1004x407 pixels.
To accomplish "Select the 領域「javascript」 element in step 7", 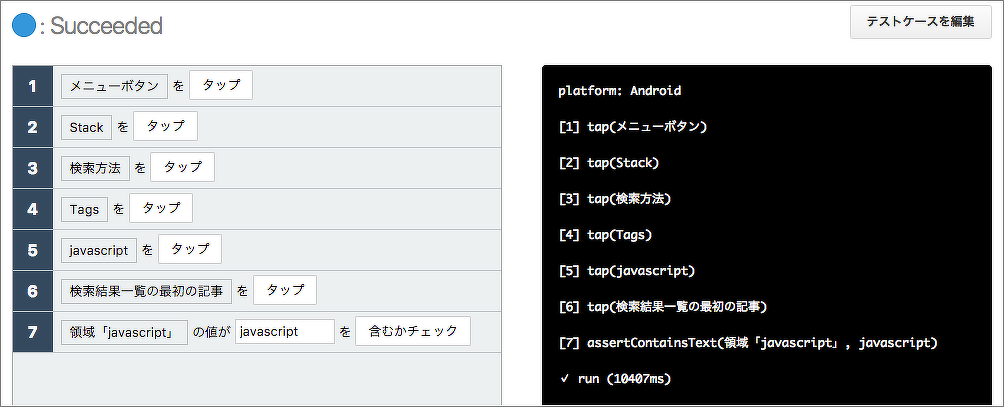I will [124, 332].
